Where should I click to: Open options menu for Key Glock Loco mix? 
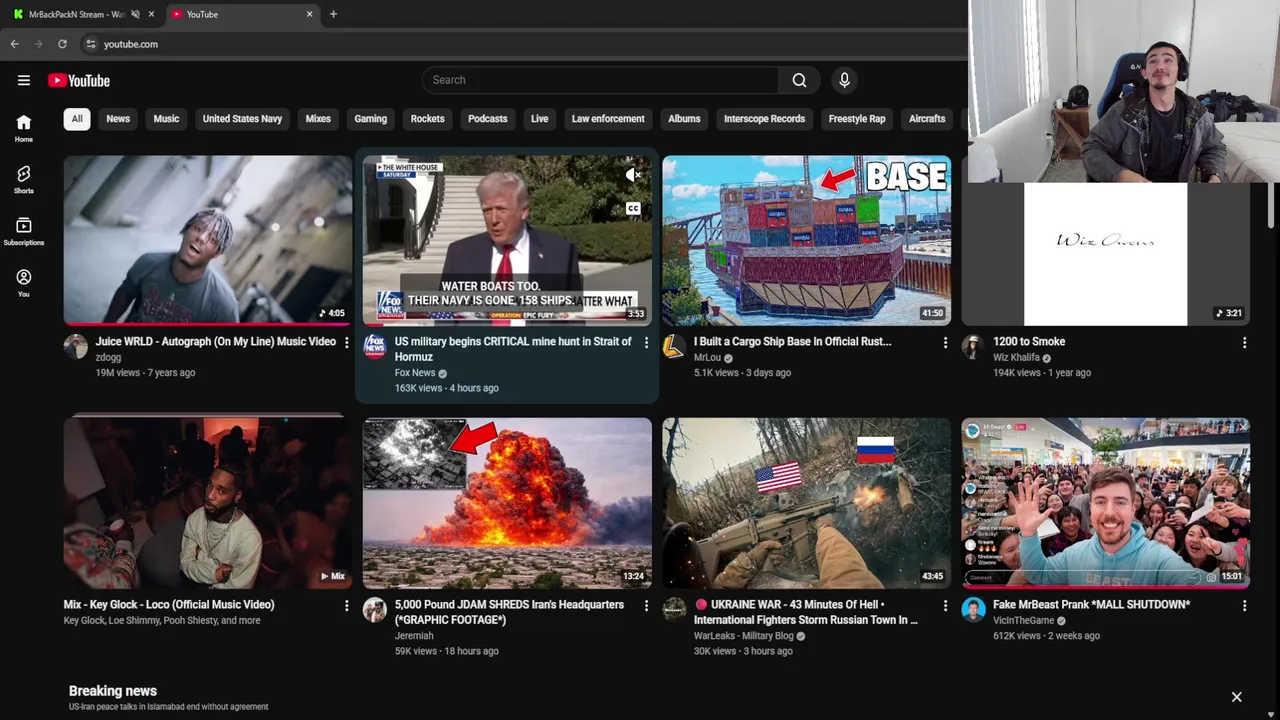pyautogui.click(x=347, y=605)
